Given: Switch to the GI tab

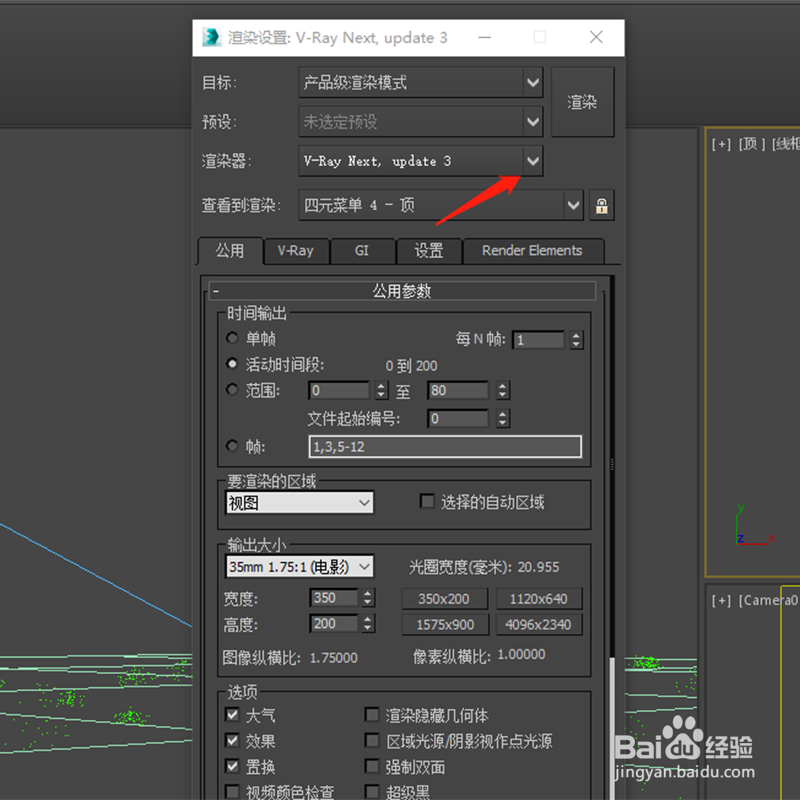Looking at the screenshot, I should click(x=362, y=251).
